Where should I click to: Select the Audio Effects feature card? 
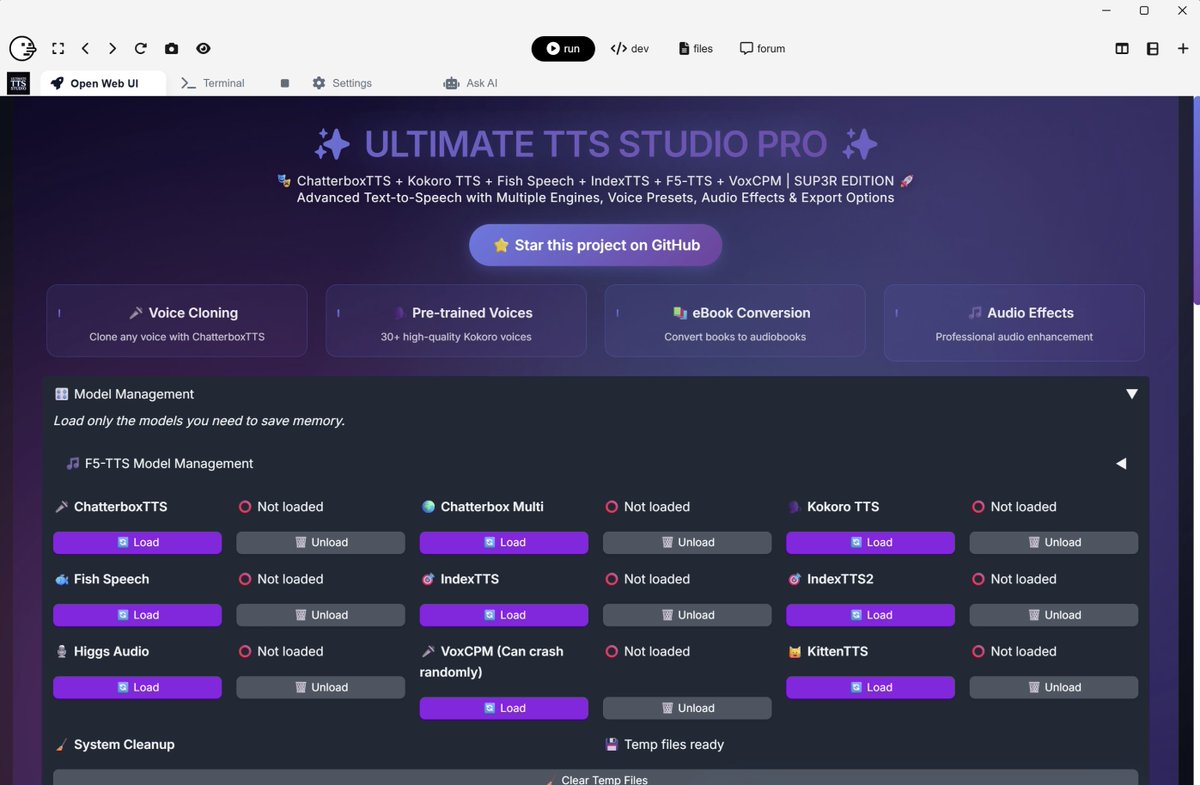click(x=1014, y=321)
